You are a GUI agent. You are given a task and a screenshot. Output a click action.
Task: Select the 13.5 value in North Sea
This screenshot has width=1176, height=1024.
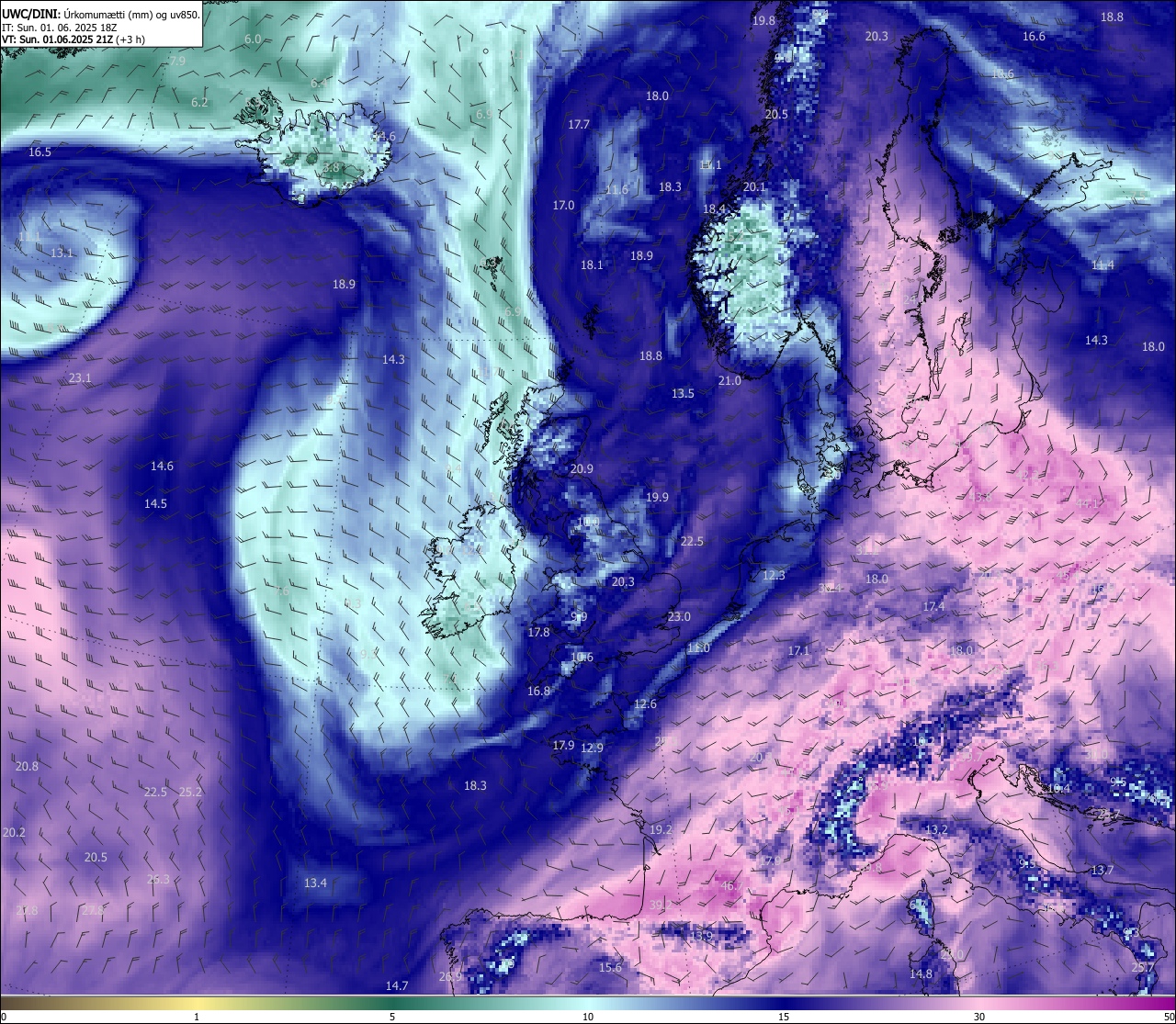pos(683,394)
